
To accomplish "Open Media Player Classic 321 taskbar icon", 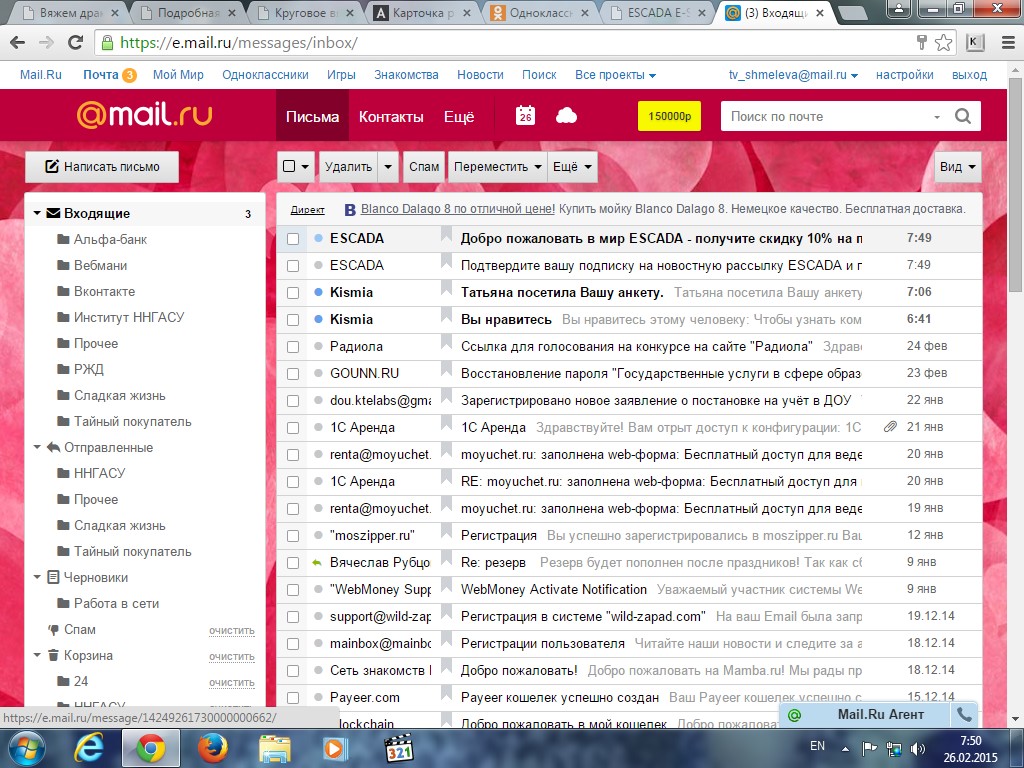I will [400, 749].
